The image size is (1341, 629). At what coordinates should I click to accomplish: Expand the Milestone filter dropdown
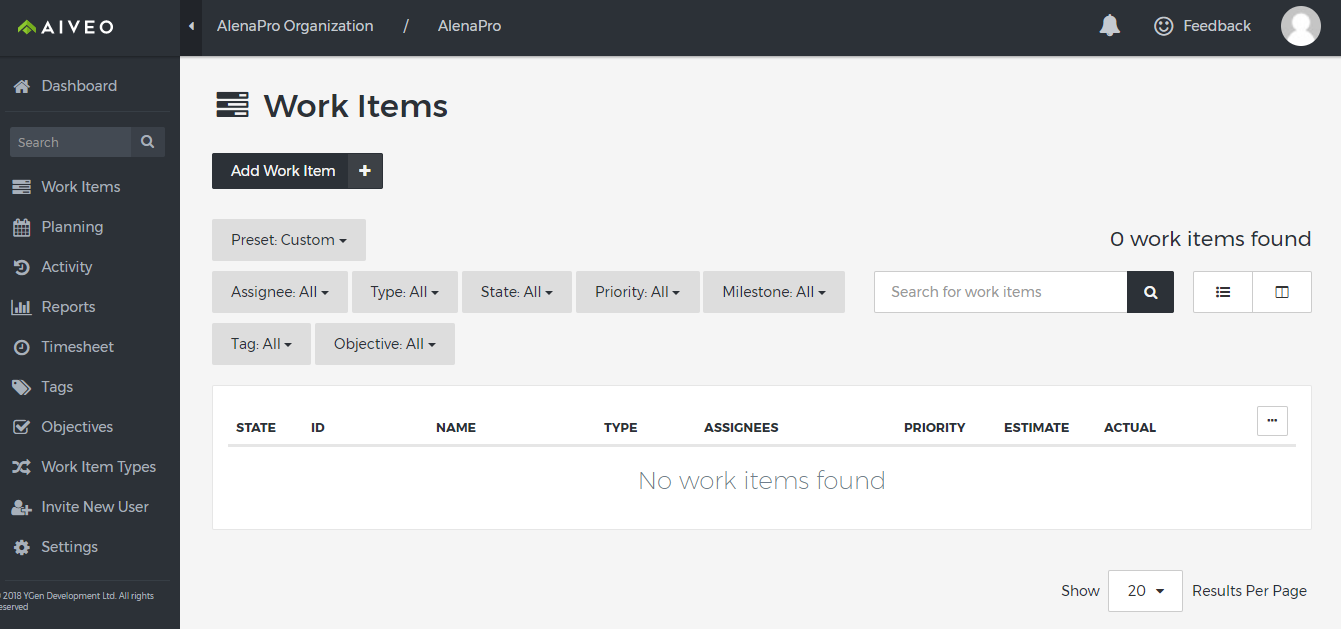click(773, 292)
